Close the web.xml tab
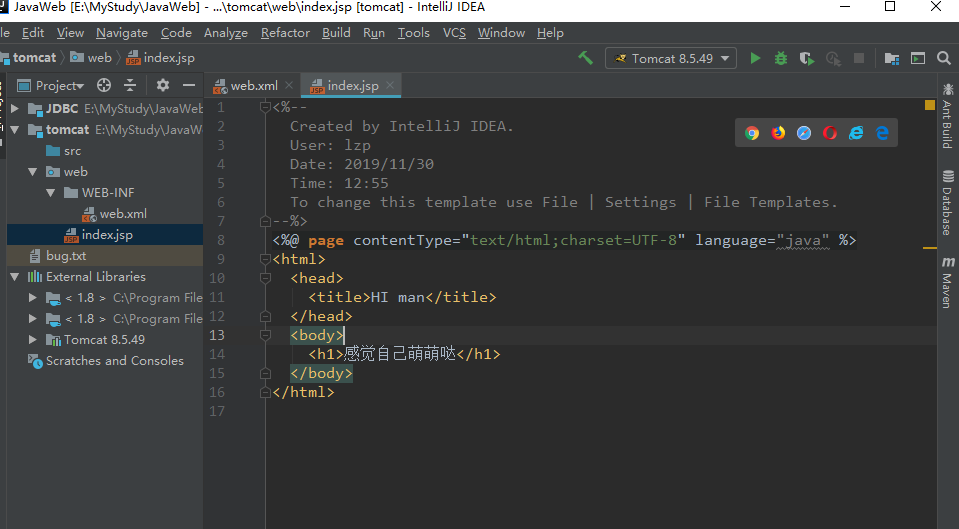Screen dimensions: 959x529 (x=289, y=86)
